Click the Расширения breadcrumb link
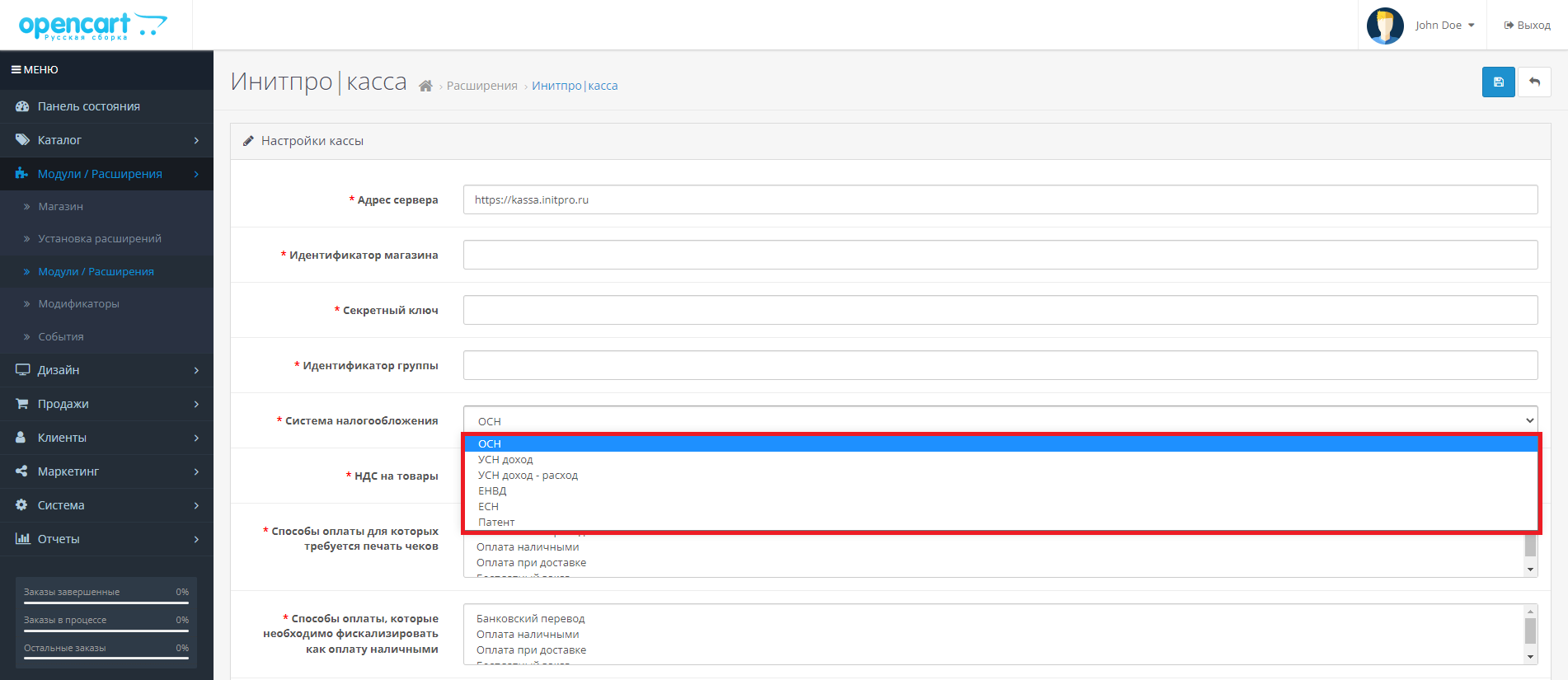 click(x=482, y=86)
